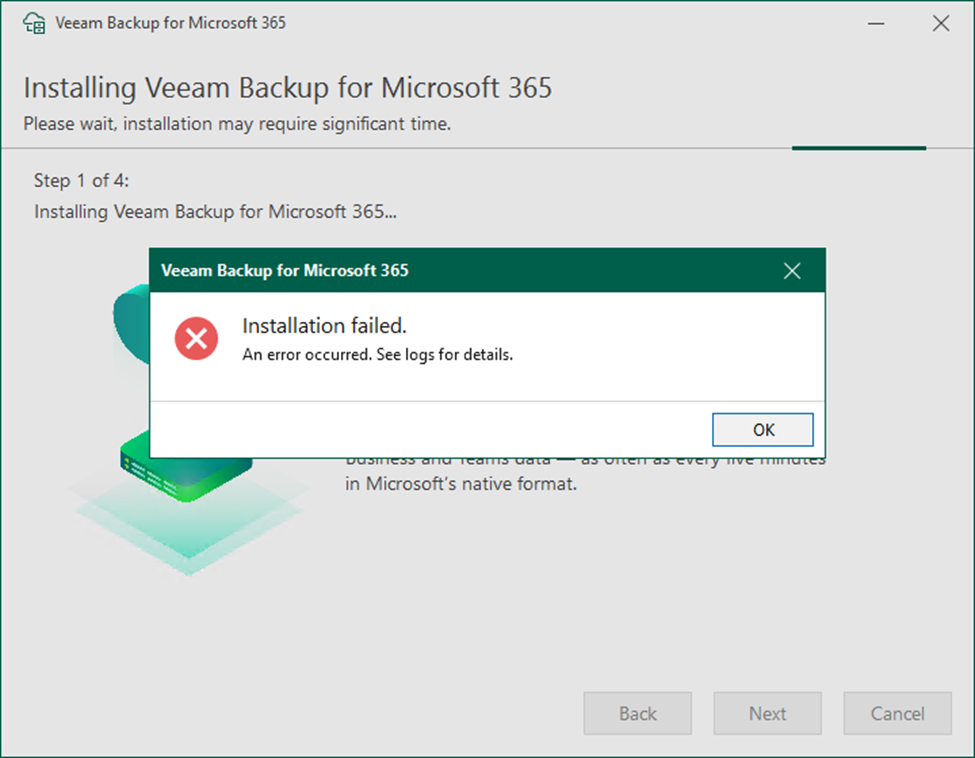Image resolution: width=975 pixels, height=758 pixels.
Task: Click the 'Please wait, installation may require significant time.' subtitle
Action: [x=237, y=124]
